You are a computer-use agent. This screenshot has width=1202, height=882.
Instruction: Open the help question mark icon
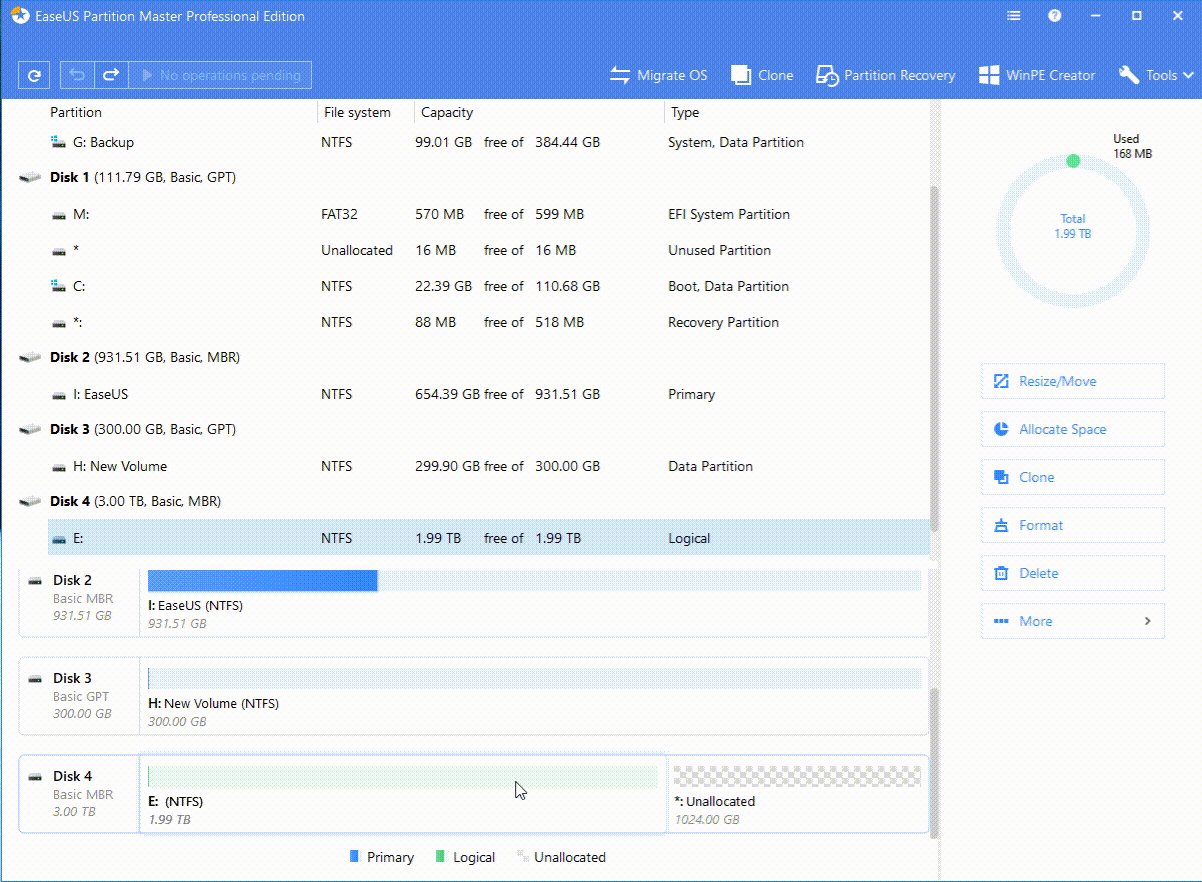pyautogui.click(x=1055, y=16)
